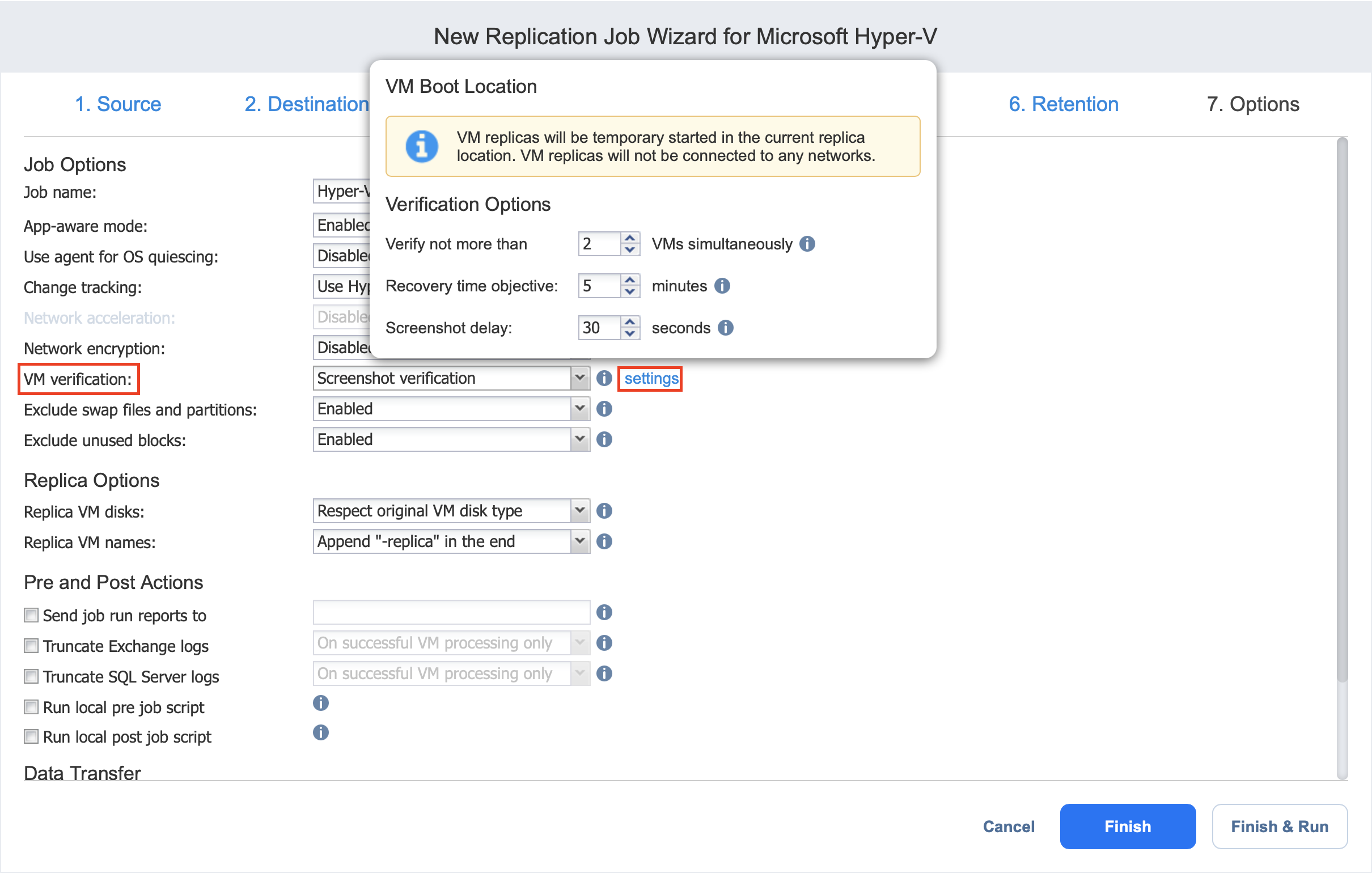Click the Cancel button
The height and width of the screenshot is (873, 1372).
coord(1009,827)
